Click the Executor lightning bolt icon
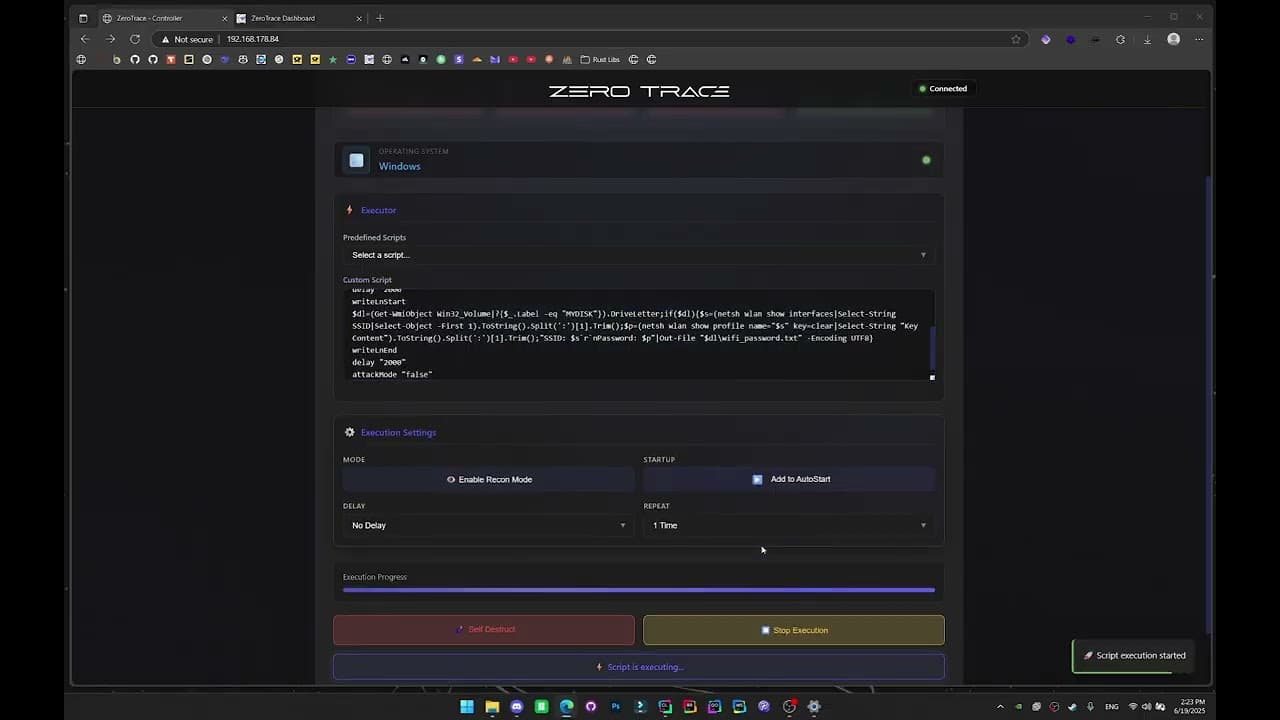Screen dimensions: 1280x720 pos(350,210)
